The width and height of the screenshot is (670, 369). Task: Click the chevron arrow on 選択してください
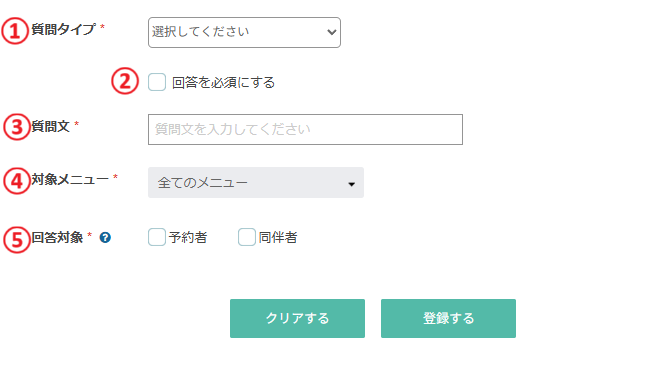coord(331,32)
